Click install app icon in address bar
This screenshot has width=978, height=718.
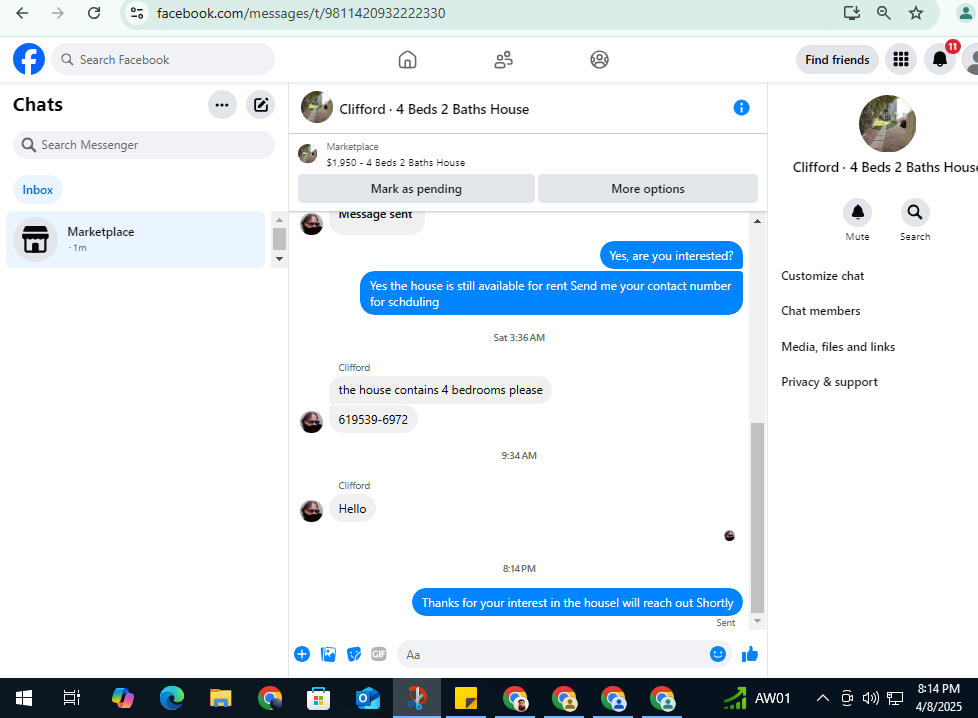pyautogui.click(x=852, y=13)
